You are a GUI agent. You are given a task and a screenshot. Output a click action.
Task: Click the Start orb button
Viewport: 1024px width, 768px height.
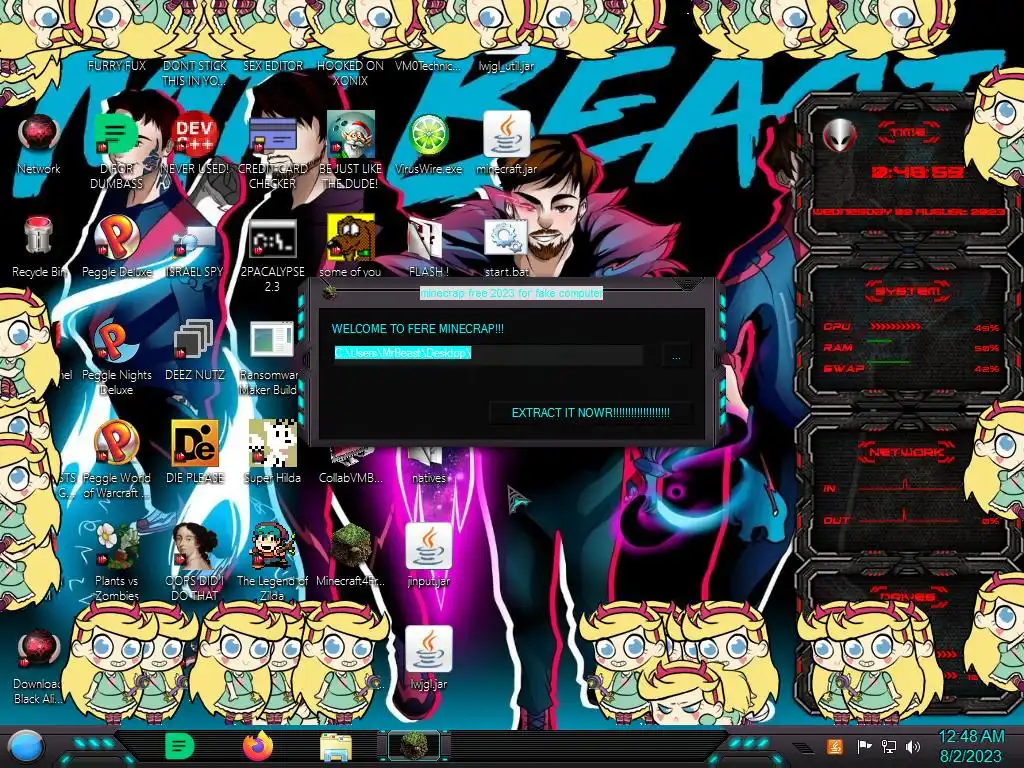pyautogui.click(x=26, y=746)
